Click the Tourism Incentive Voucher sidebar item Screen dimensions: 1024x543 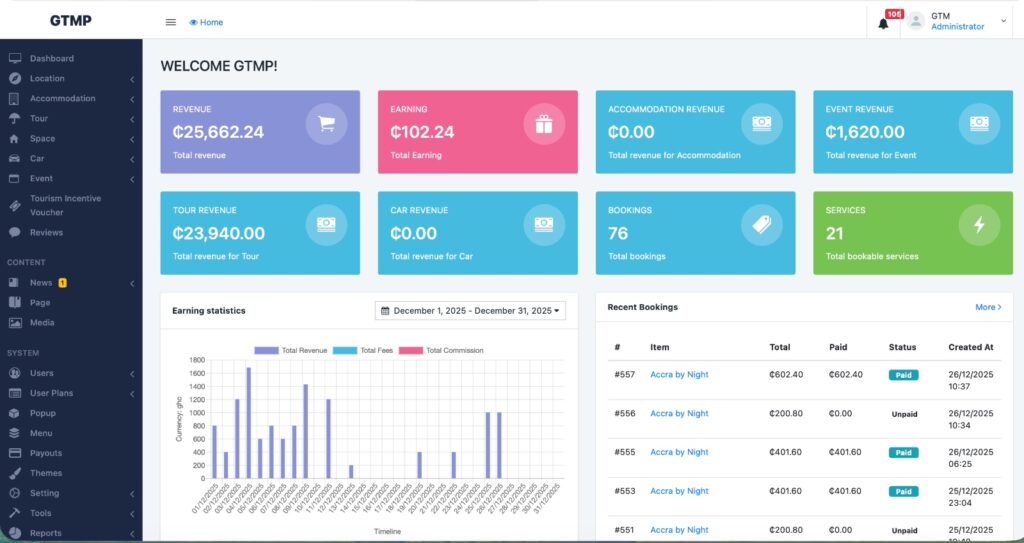tap(64, 205)
